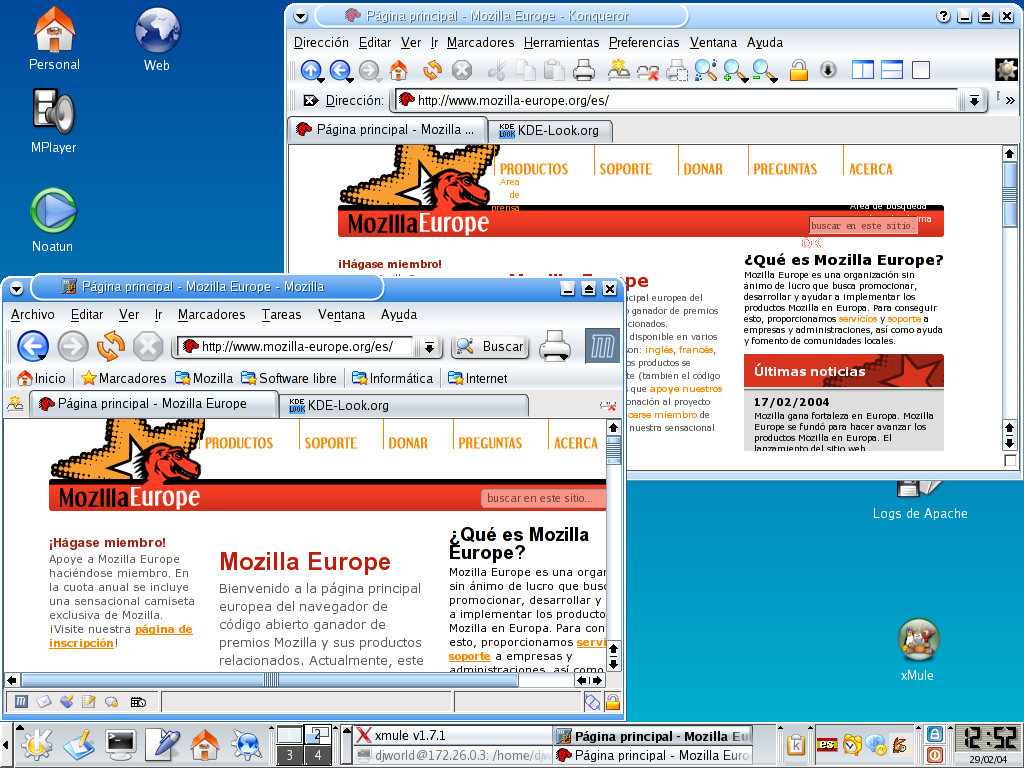Switch to KDE-Look.org tab in Mozilla
The width and height of the screenshot is (1024, 768).
[404, 406]
